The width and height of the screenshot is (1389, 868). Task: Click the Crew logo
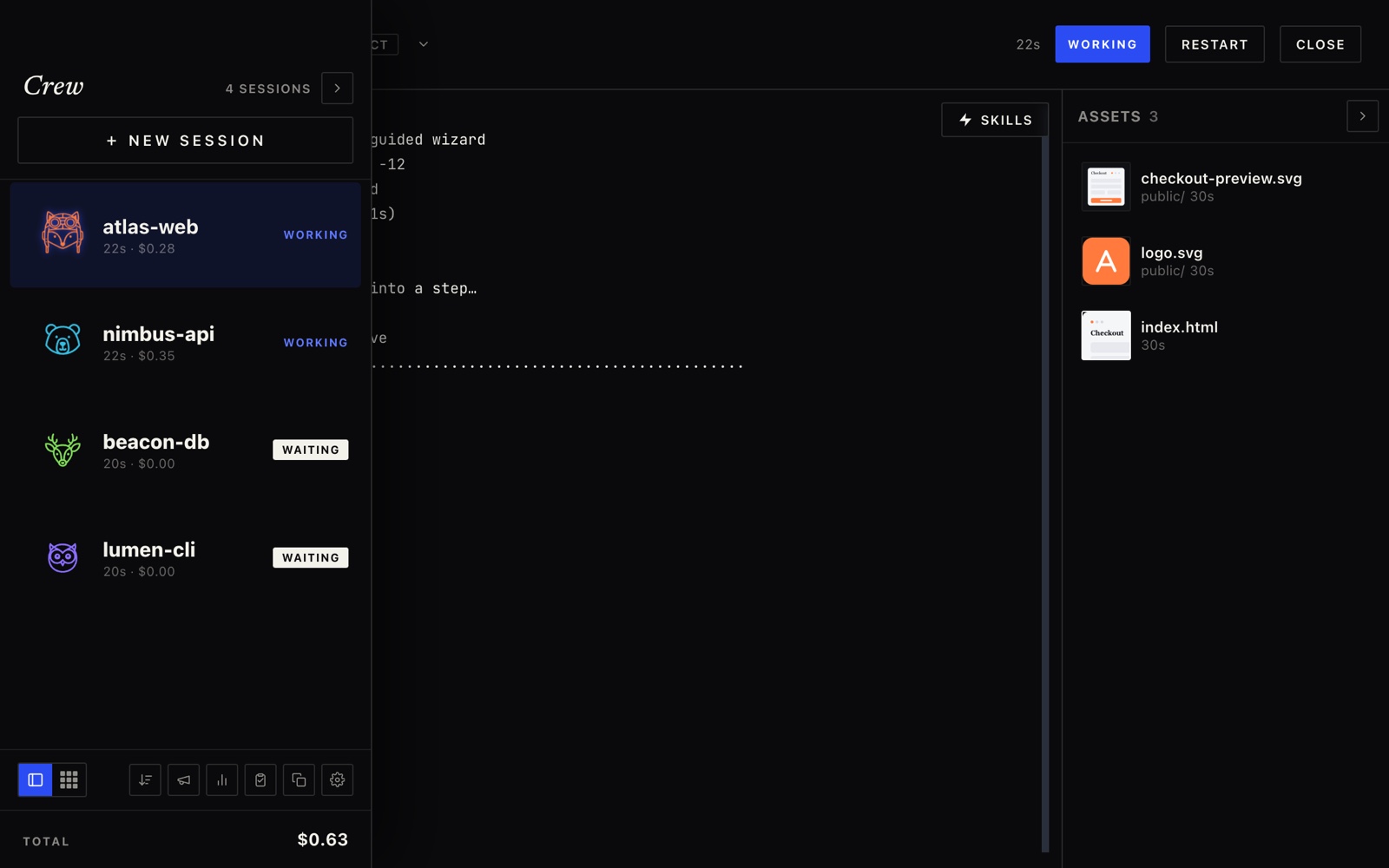pyautogui.click(x=54, y=86)
